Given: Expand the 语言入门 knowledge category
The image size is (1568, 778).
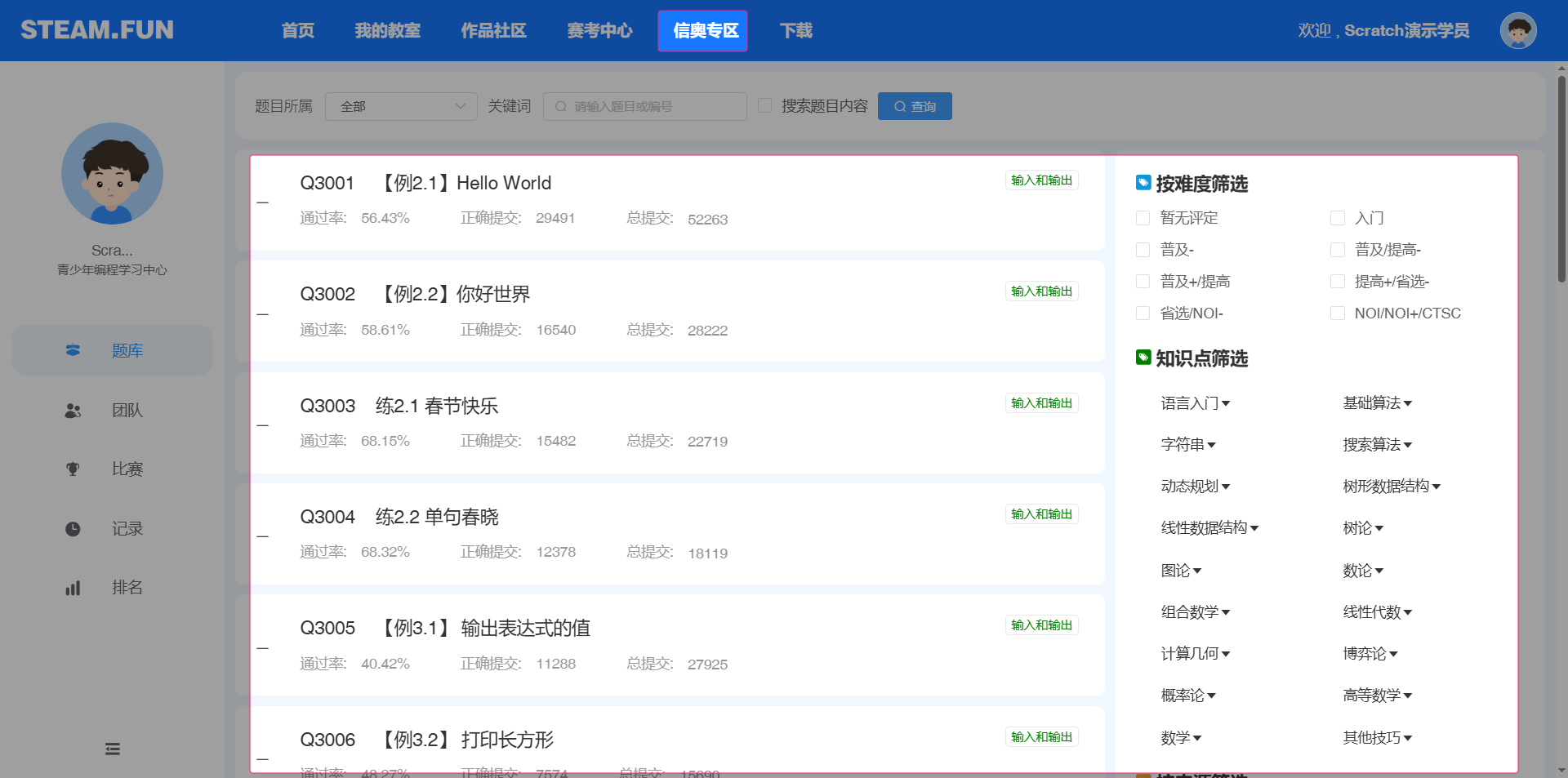Looking at the screenshot, I should pos(1196,403).
